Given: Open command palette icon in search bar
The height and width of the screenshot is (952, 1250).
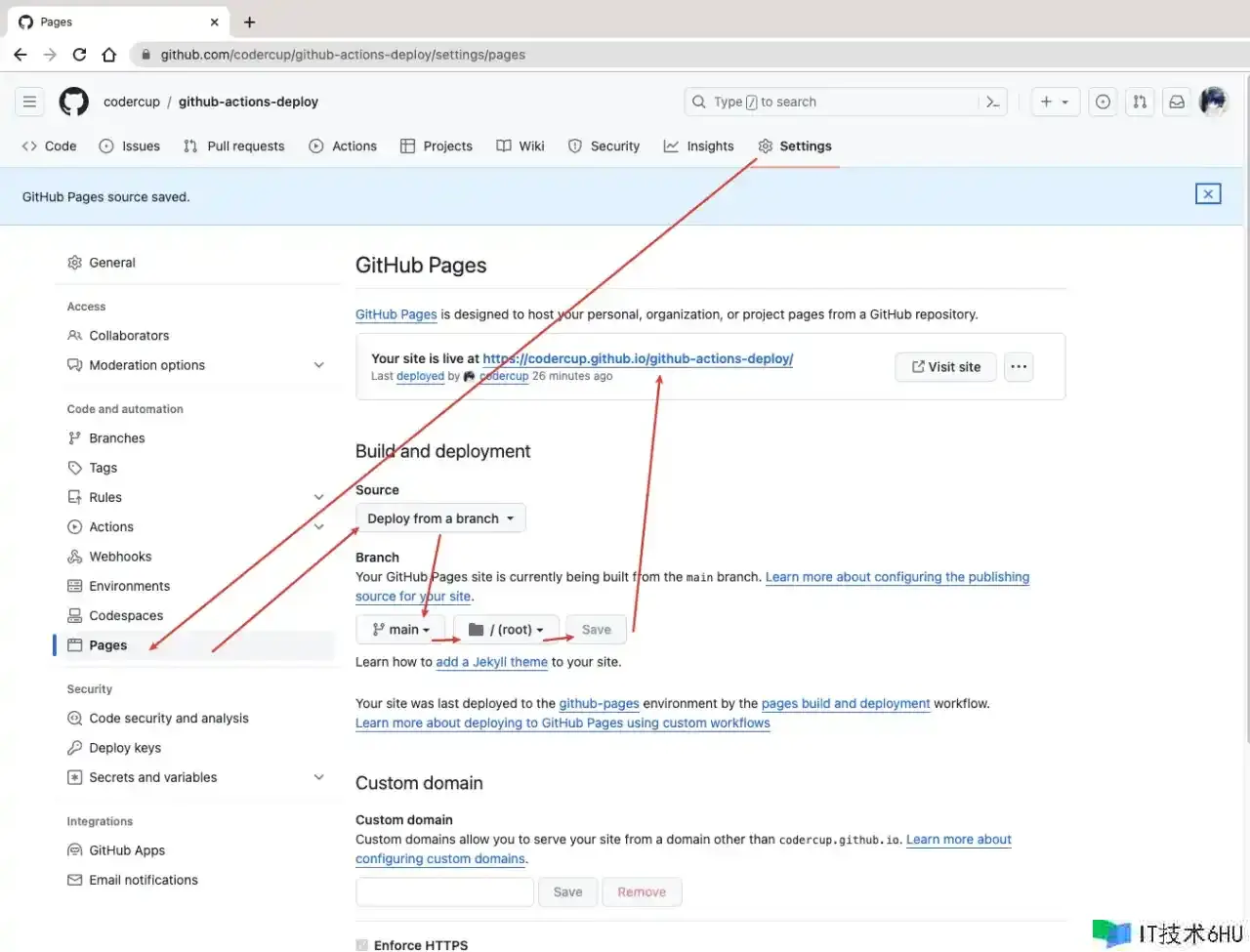Looking at the screenshot, I should click(993, 102).
